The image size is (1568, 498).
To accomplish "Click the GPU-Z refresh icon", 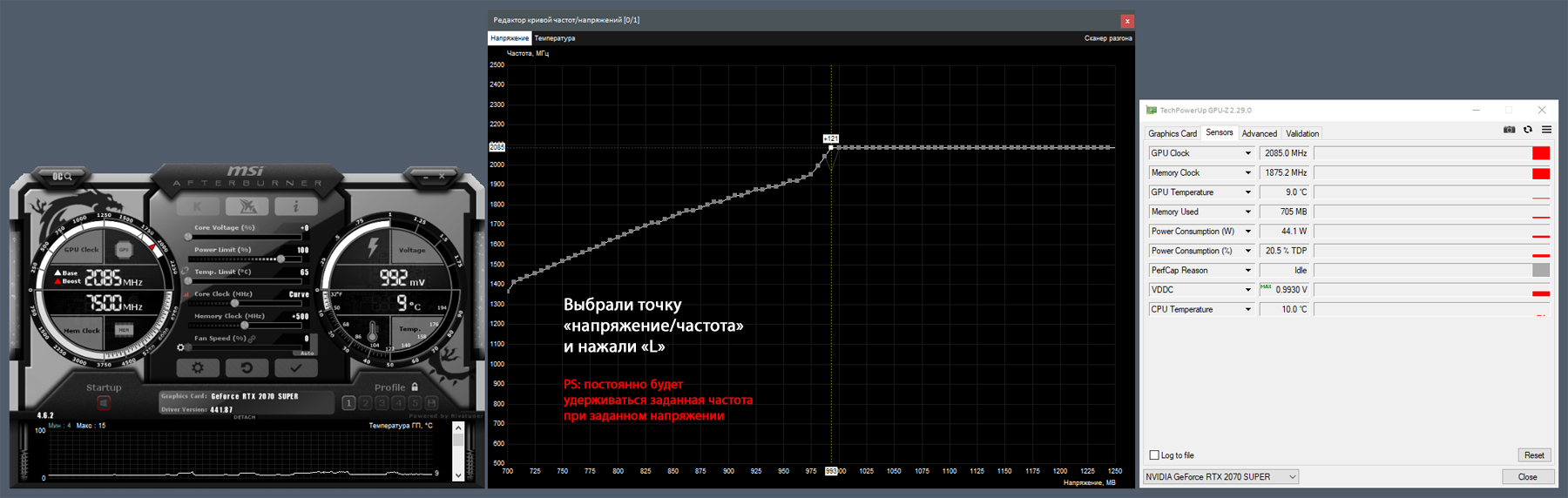I will tap(1528, 130).
